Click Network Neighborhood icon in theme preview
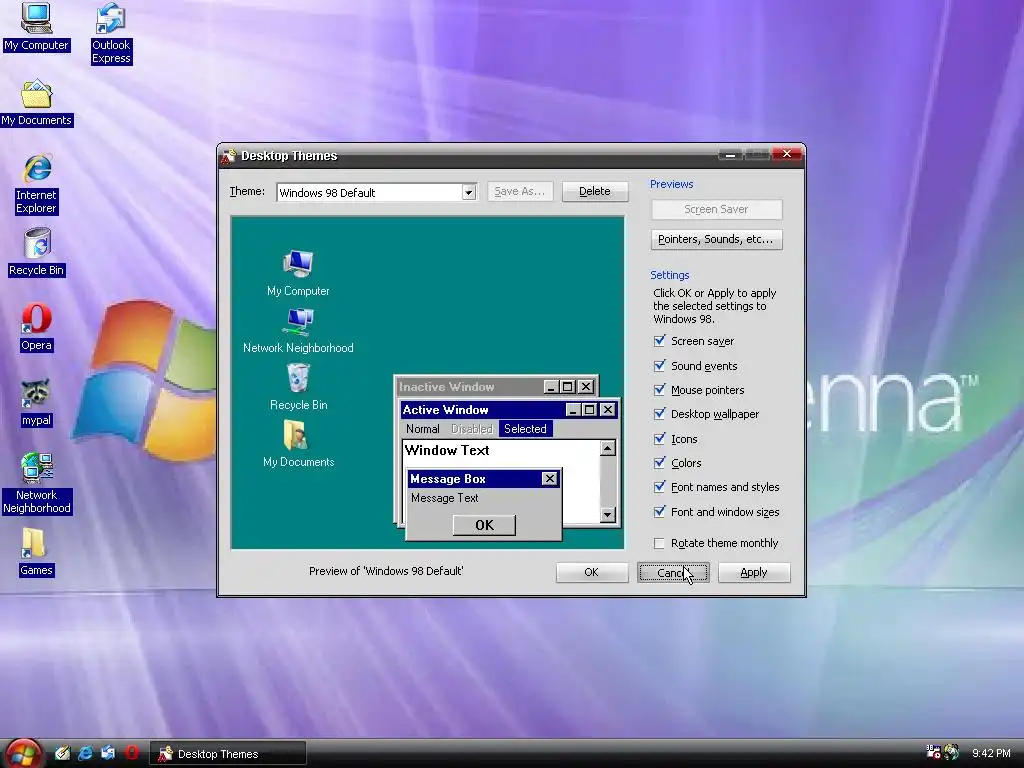Screen dimensions: 1024x768 coord(298,321)
